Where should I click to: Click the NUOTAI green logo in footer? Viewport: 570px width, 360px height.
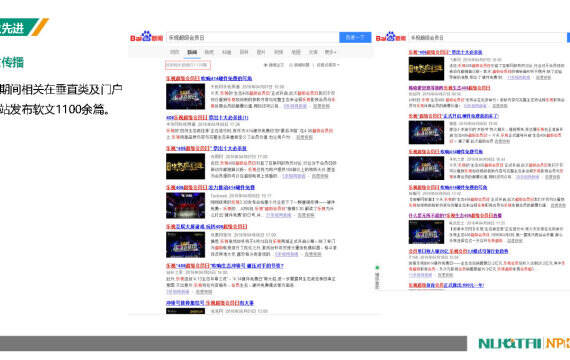pos(510,343)
